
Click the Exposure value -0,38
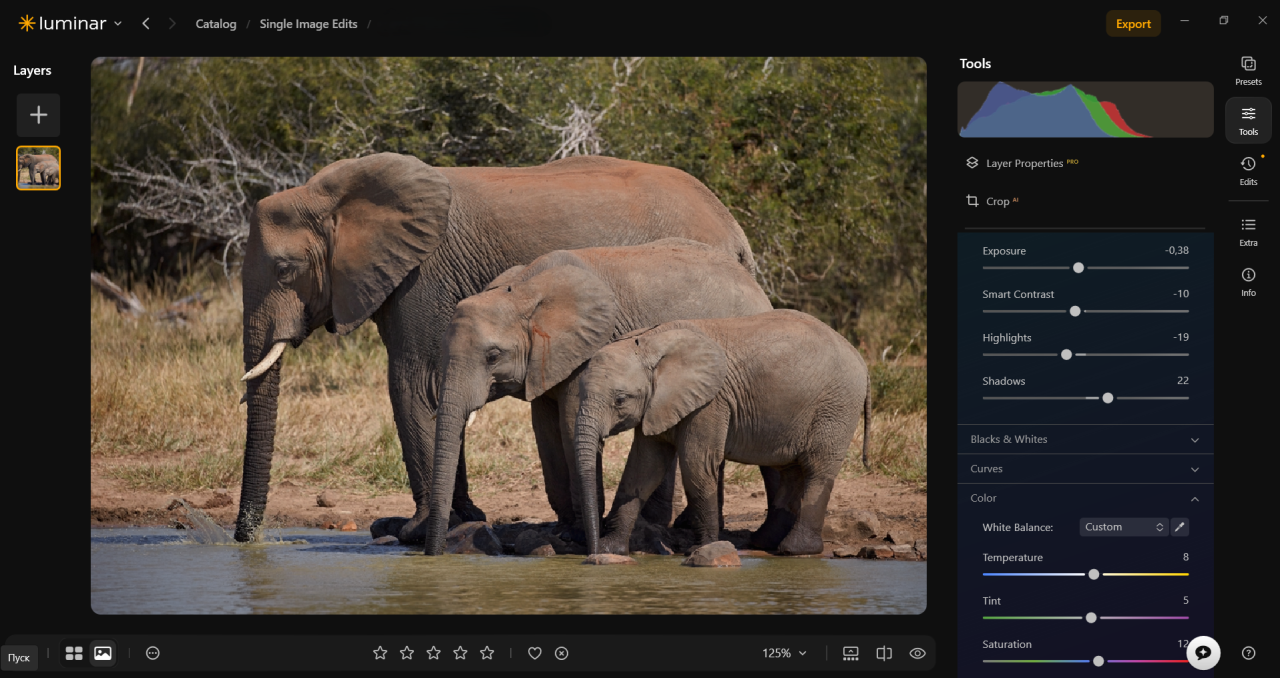pyautogui.click(x=1176, y=251)
